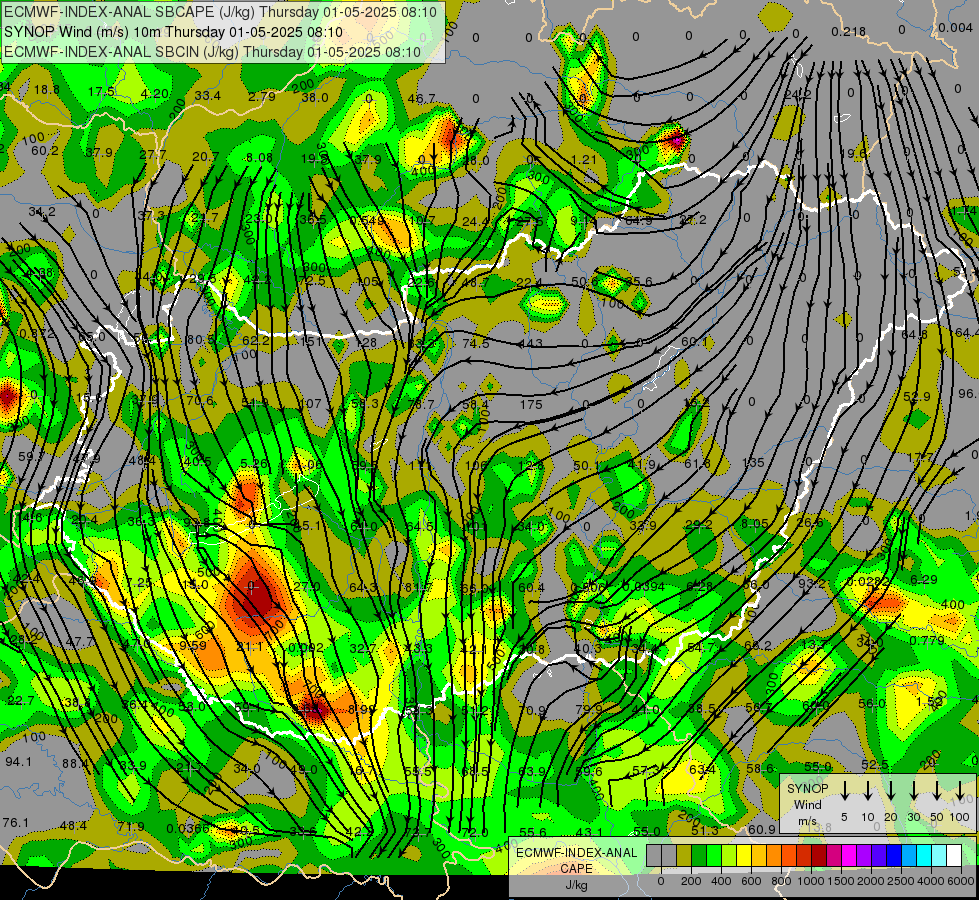Click the map value 74.5
Viewport: 979px width, 900px height.
point(476,344)
